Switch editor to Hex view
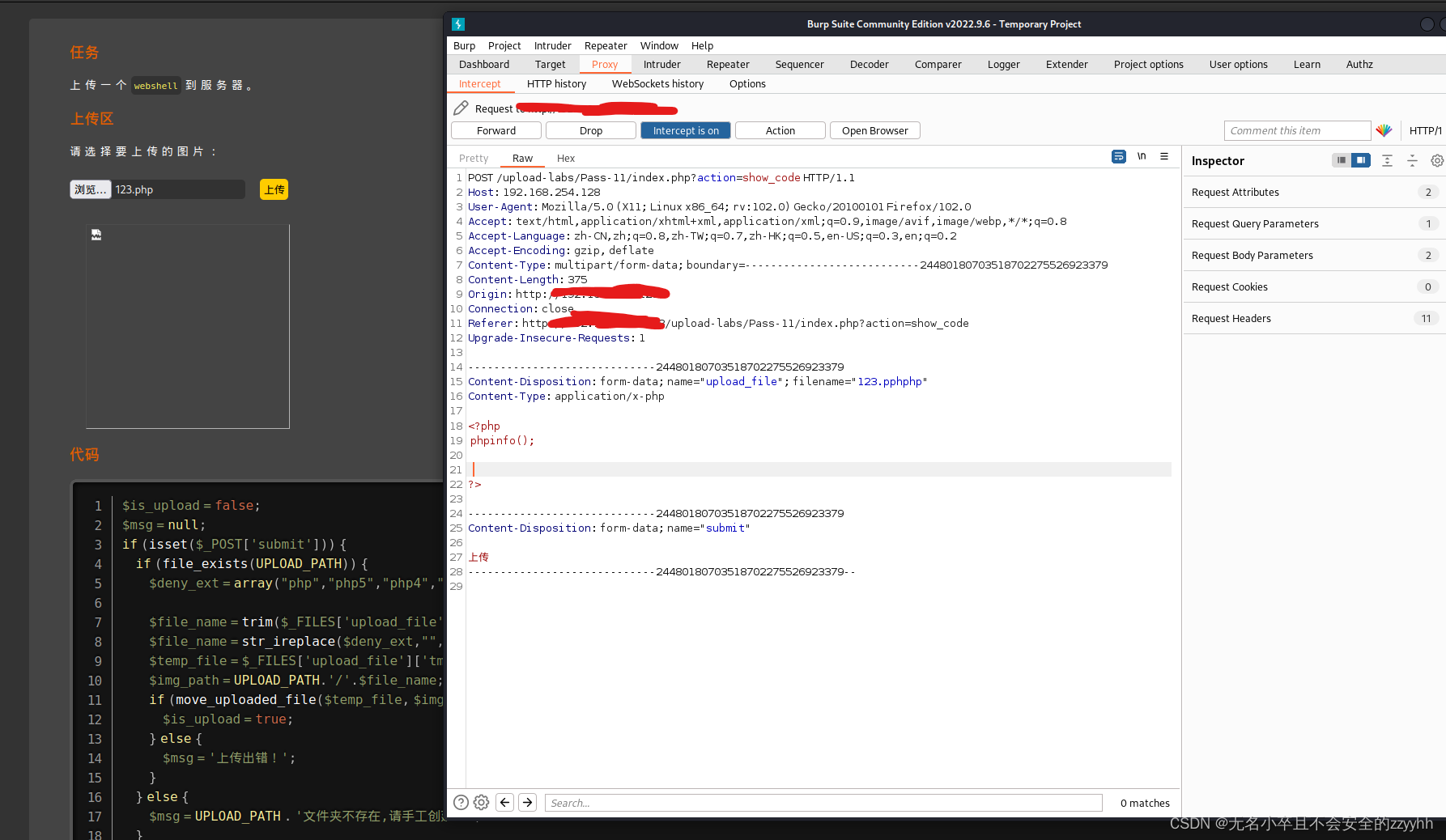This screenshot has width=1446, height=840. (565, 158)
